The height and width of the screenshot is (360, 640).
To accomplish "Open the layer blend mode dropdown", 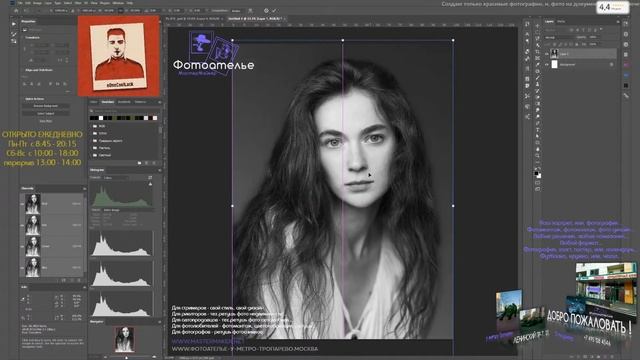I will (559, 37).
